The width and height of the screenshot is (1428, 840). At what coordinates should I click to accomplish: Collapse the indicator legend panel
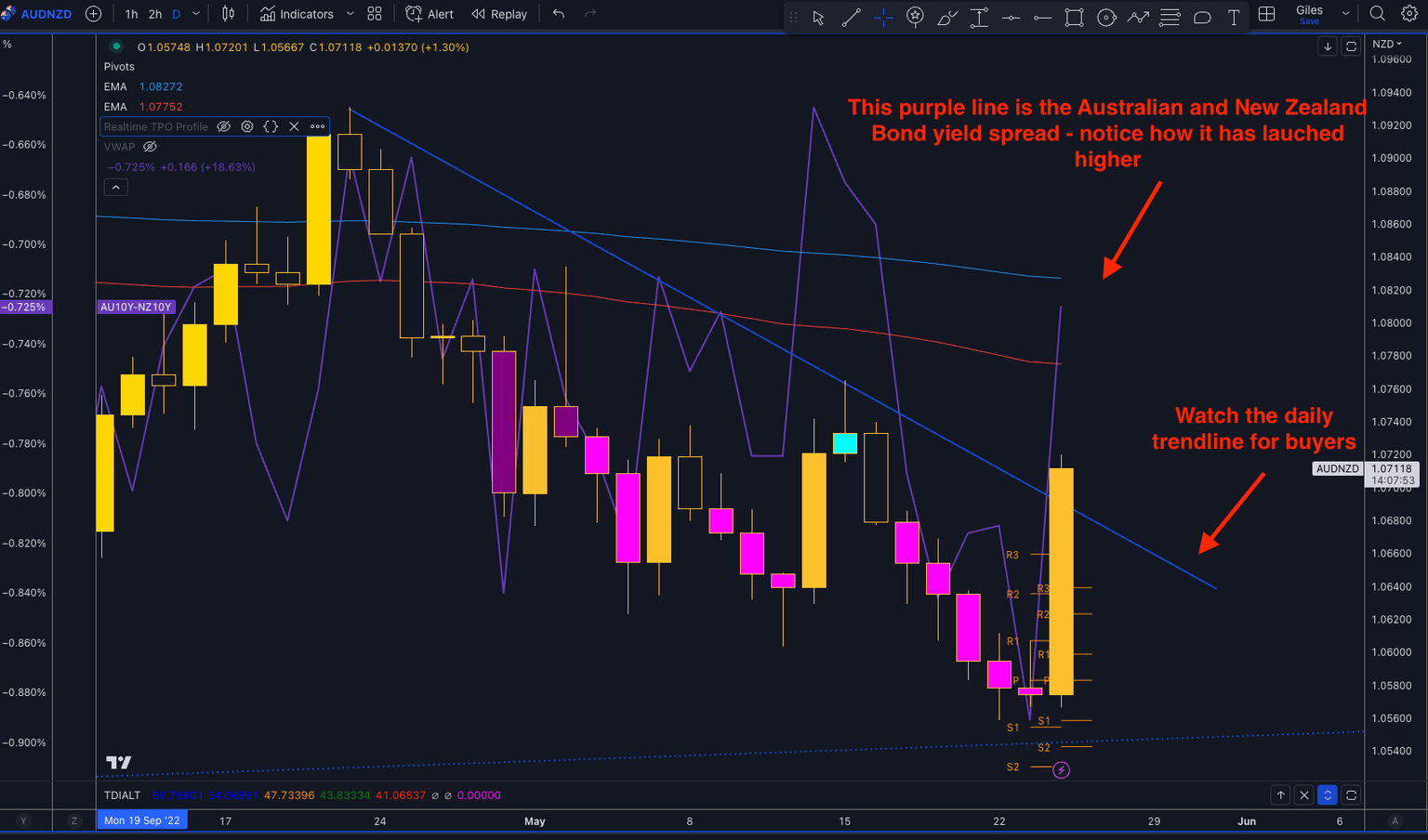(115, 187)
